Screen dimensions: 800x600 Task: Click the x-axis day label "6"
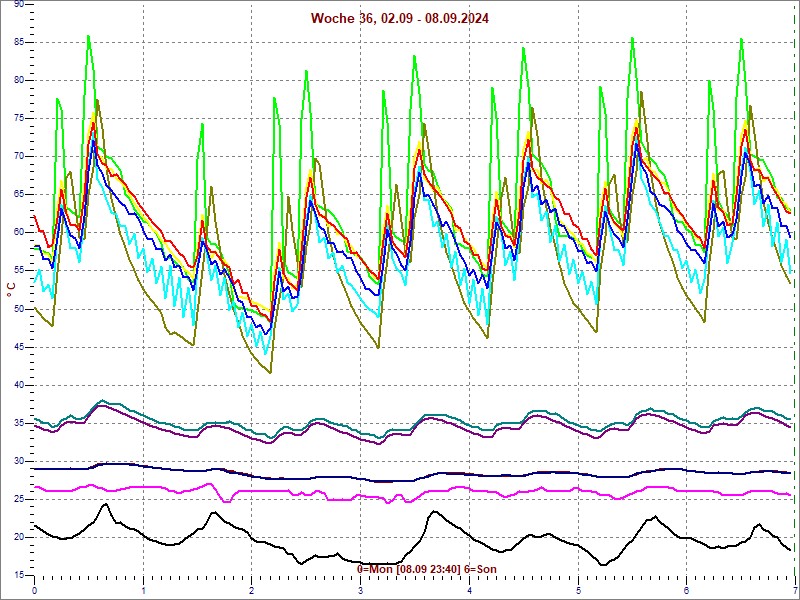tap(687, 592)
